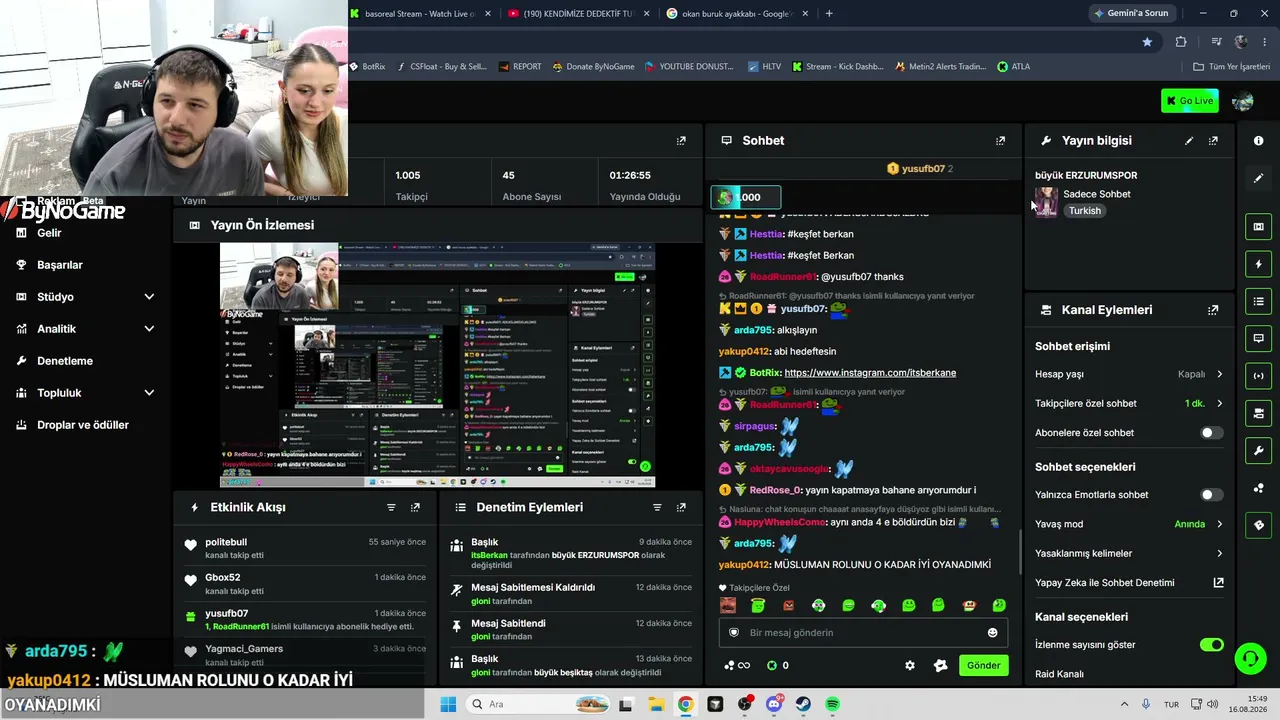Switch to the okan buruk ayakkabı Google tab
Viewport: 1280px width, 720px height.
coord(738,14)
